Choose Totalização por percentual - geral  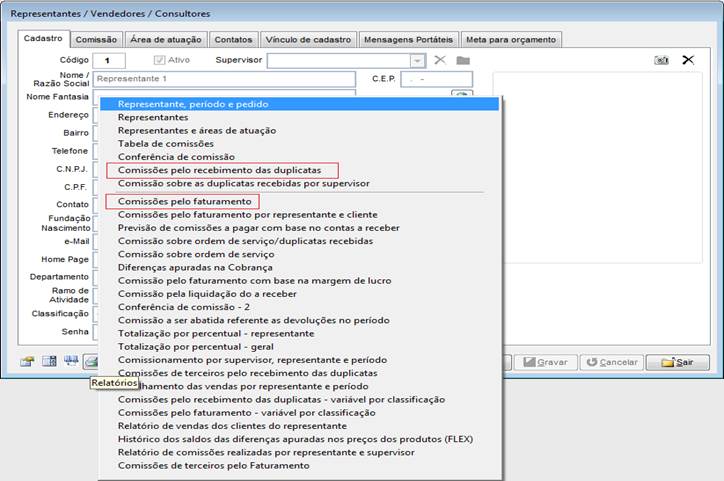coord(300,347)
